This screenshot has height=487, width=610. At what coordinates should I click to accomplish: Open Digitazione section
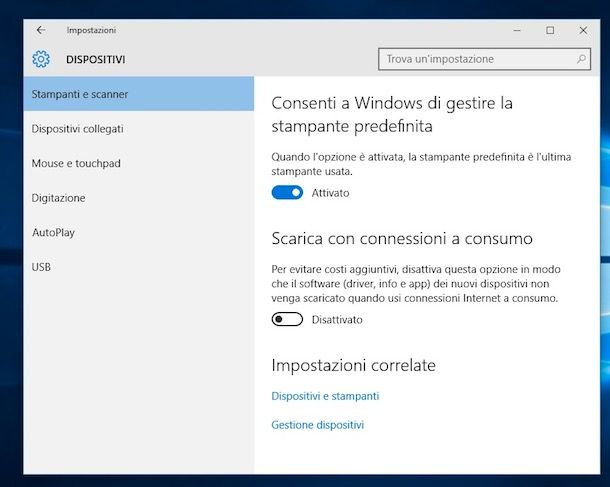click(x=138, y=198)
